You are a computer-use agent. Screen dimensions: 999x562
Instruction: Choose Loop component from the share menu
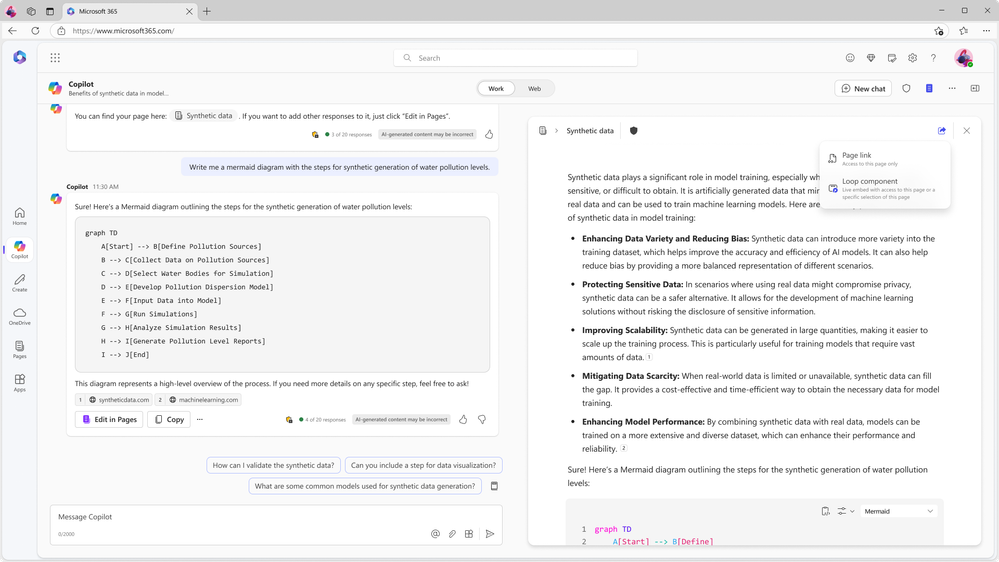pos(885,189)
